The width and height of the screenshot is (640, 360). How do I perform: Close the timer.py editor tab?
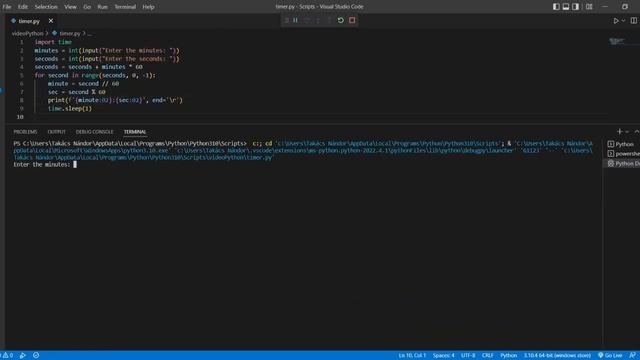[x=51, y=21]
